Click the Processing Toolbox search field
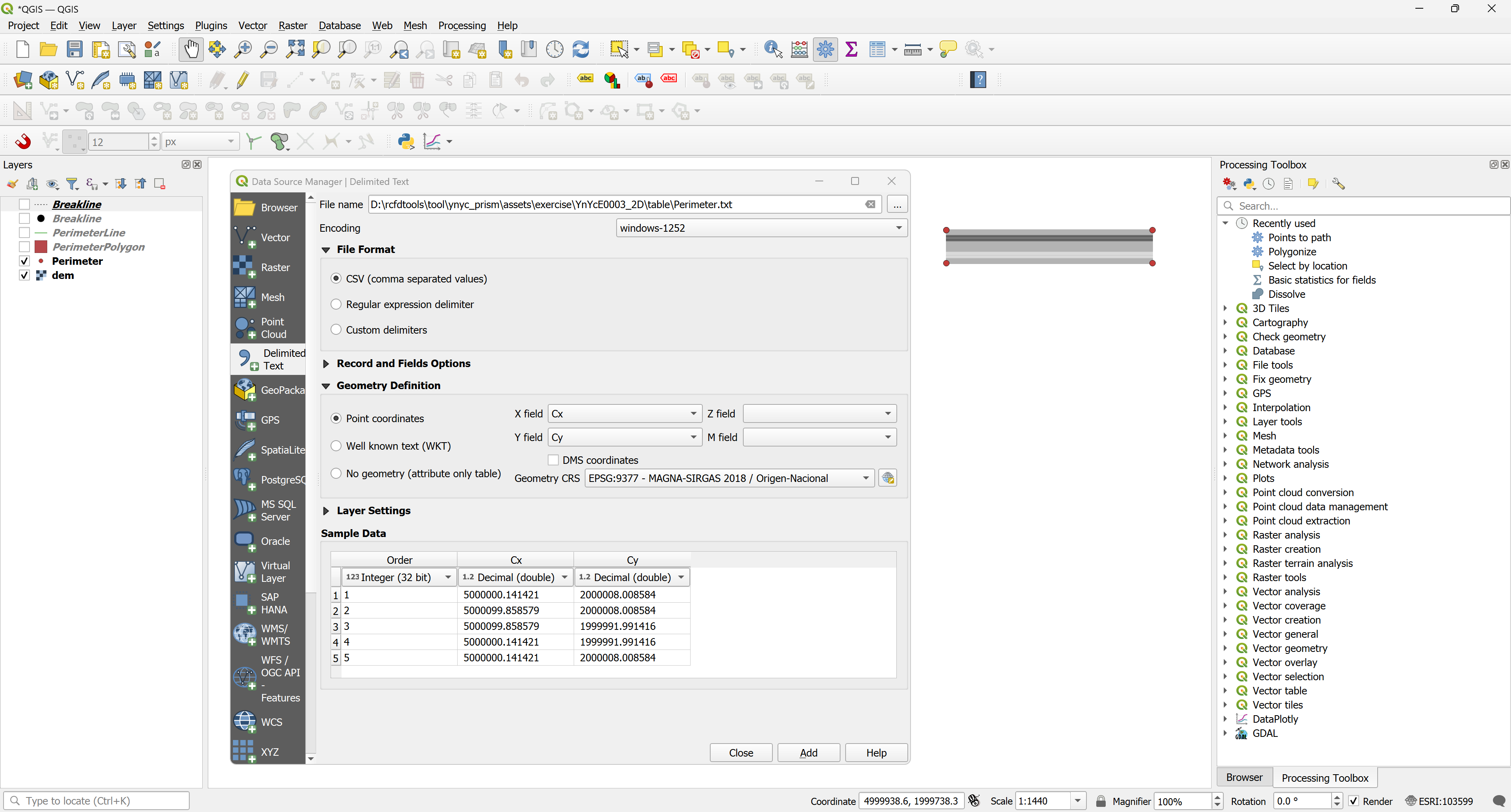Image resolution: width=1511 pixels, height=812 pixels. [x=1363, y=206]
